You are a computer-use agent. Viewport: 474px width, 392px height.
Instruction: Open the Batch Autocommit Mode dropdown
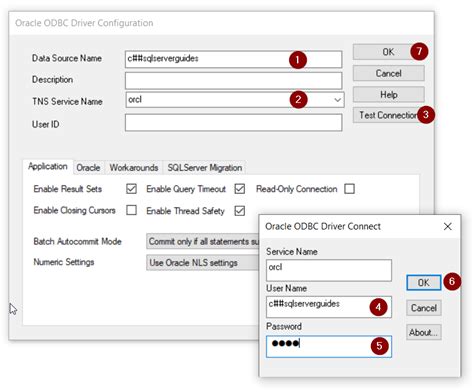tap(203, 241)
